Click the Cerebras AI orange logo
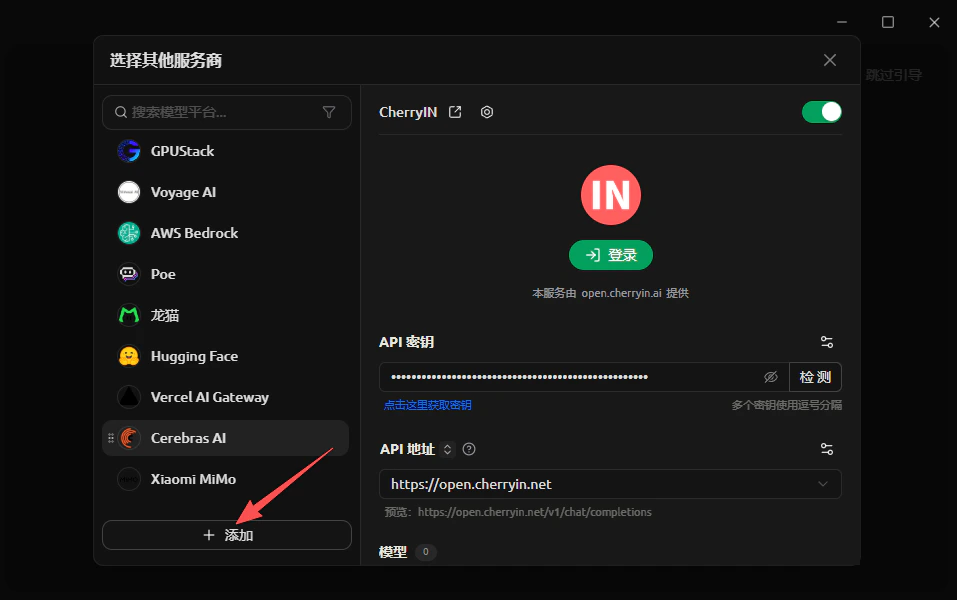 click(129, 438)
